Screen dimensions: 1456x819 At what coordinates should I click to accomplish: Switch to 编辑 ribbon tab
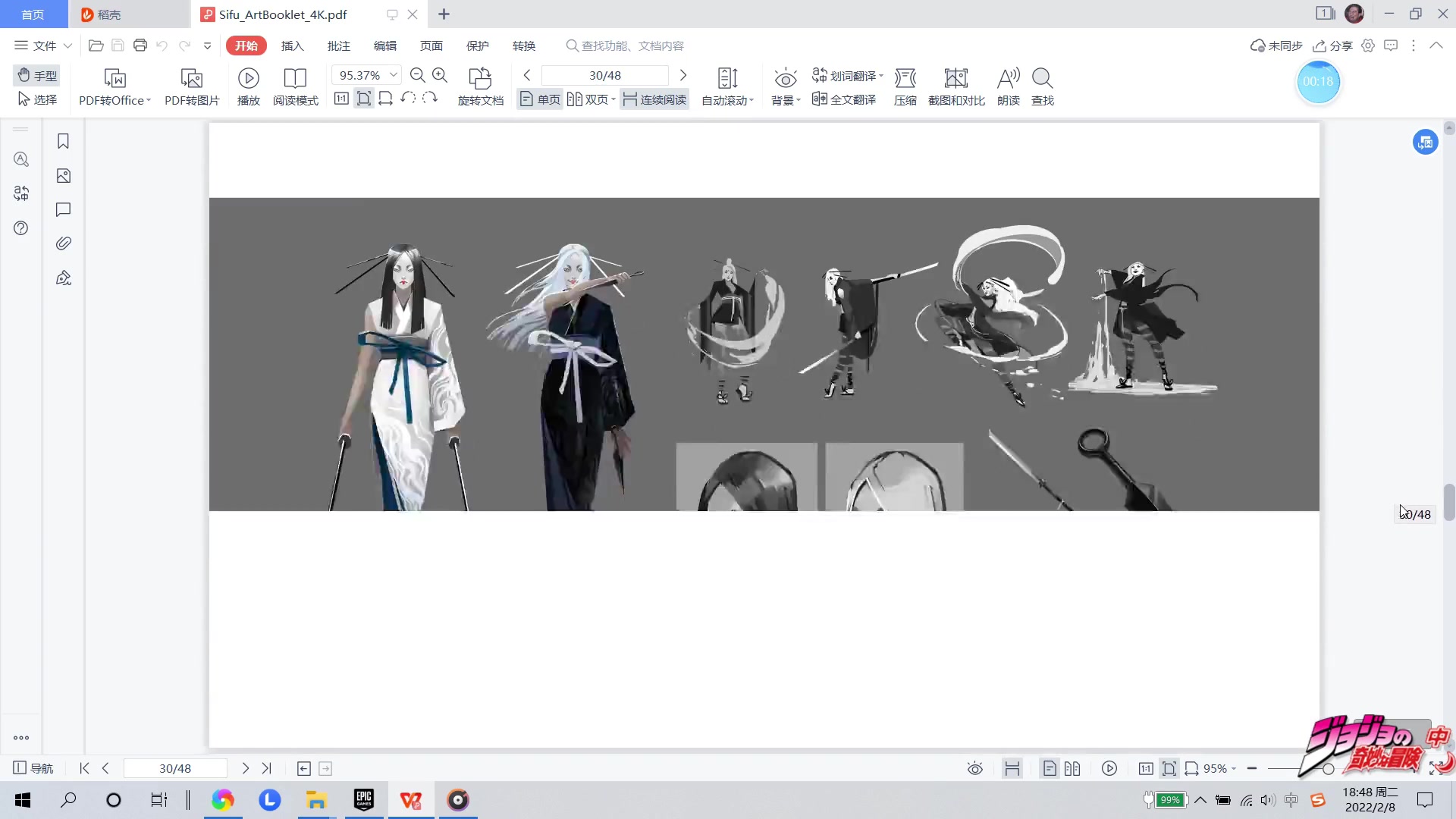[385, 45]
